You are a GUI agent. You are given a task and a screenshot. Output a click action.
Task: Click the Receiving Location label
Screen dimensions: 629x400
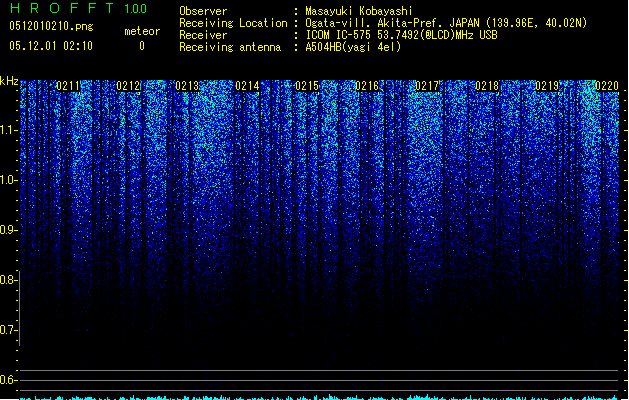click(233, 23)
